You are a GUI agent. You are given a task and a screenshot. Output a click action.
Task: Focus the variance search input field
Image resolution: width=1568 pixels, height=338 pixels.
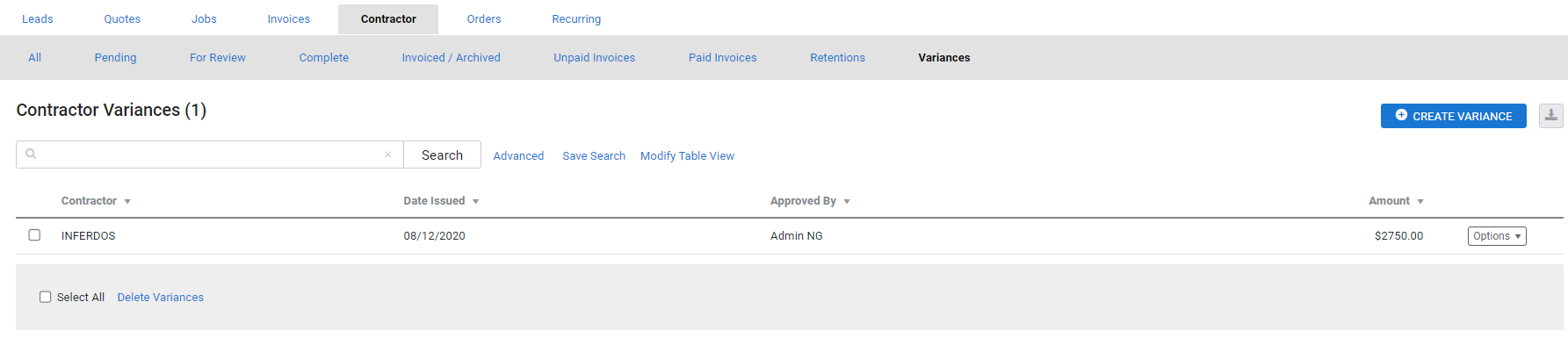[209, 155]
